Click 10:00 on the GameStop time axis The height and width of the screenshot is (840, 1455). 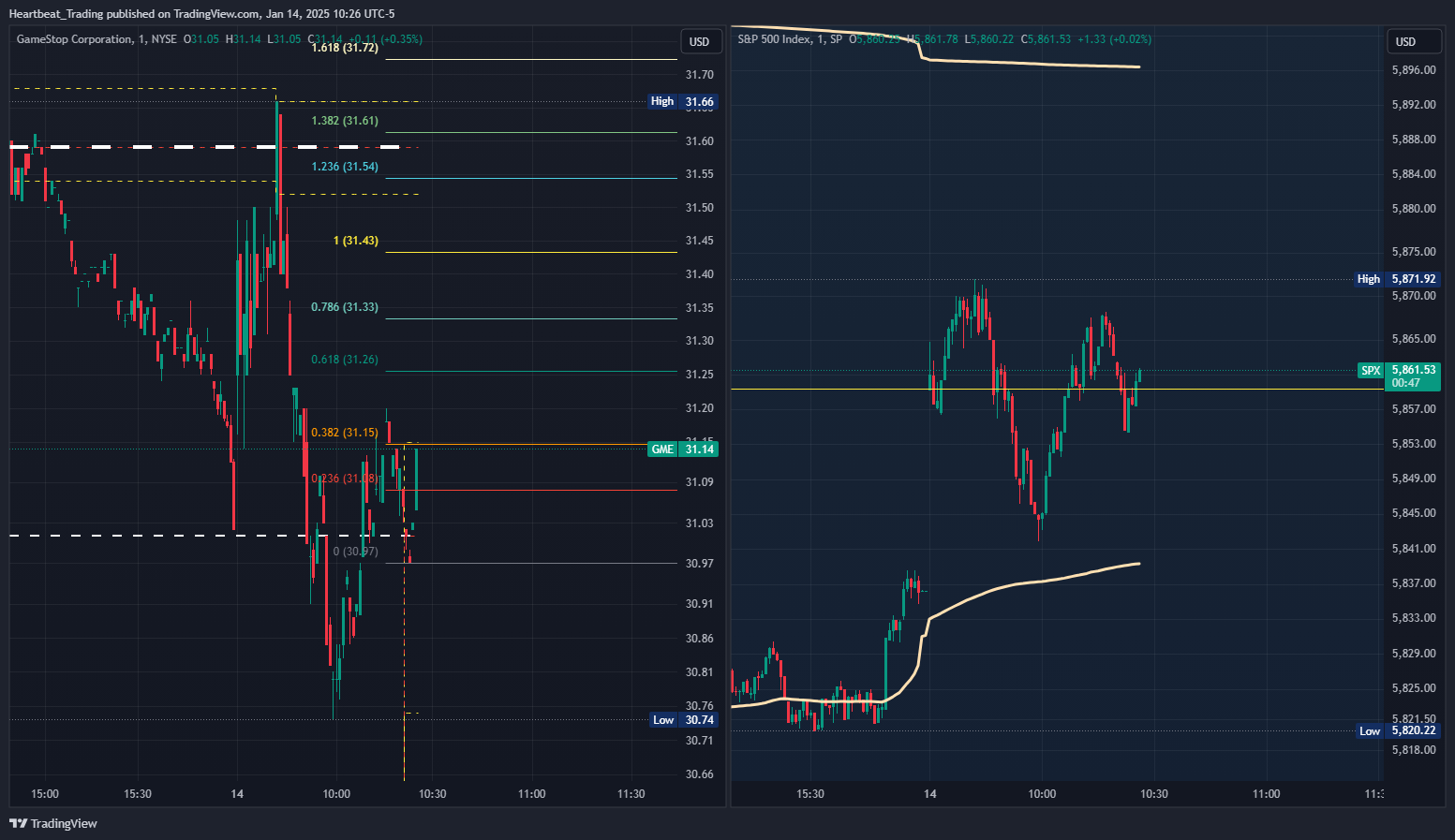(x=336, y=794)
